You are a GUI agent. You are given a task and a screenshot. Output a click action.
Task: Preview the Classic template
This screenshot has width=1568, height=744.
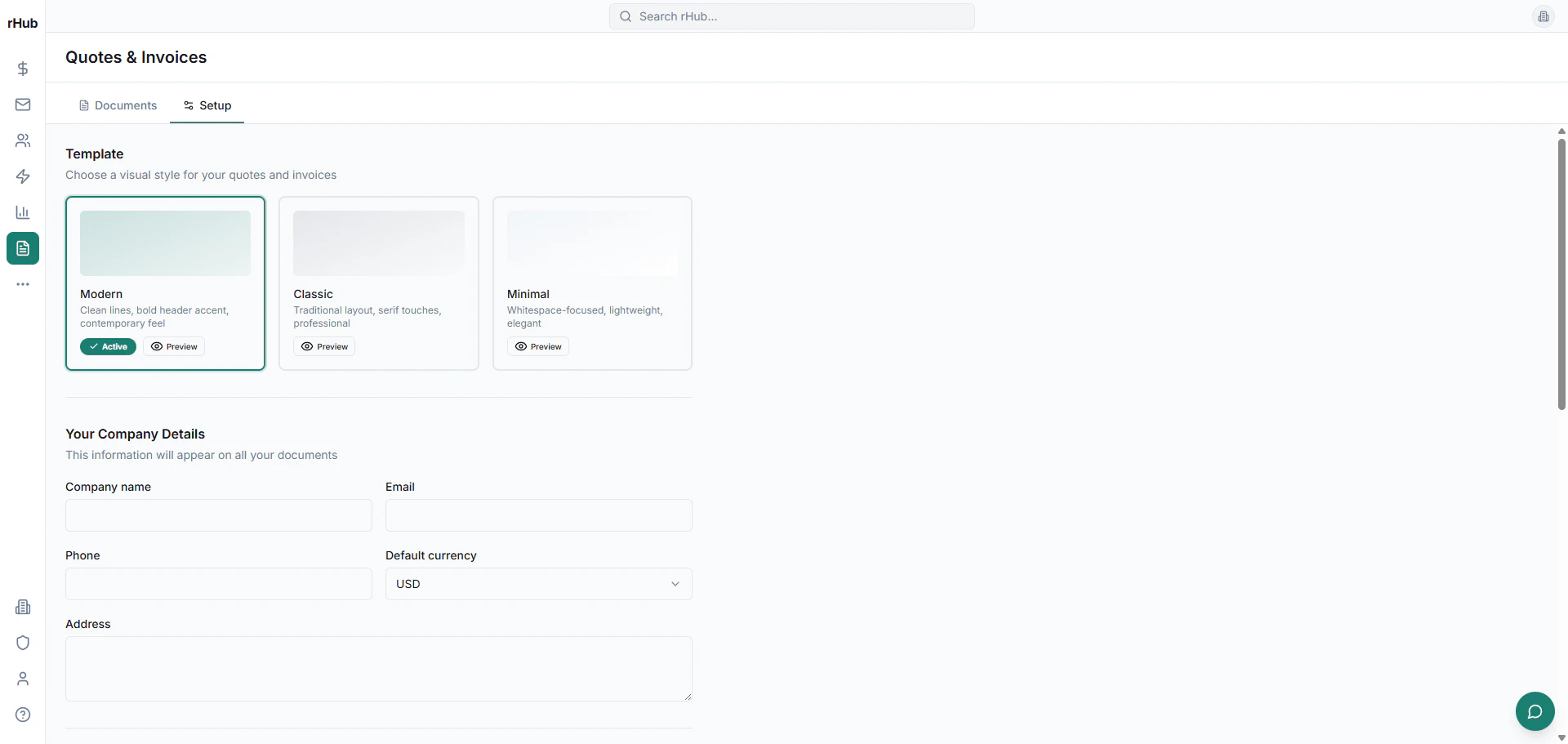coord(324,346)
